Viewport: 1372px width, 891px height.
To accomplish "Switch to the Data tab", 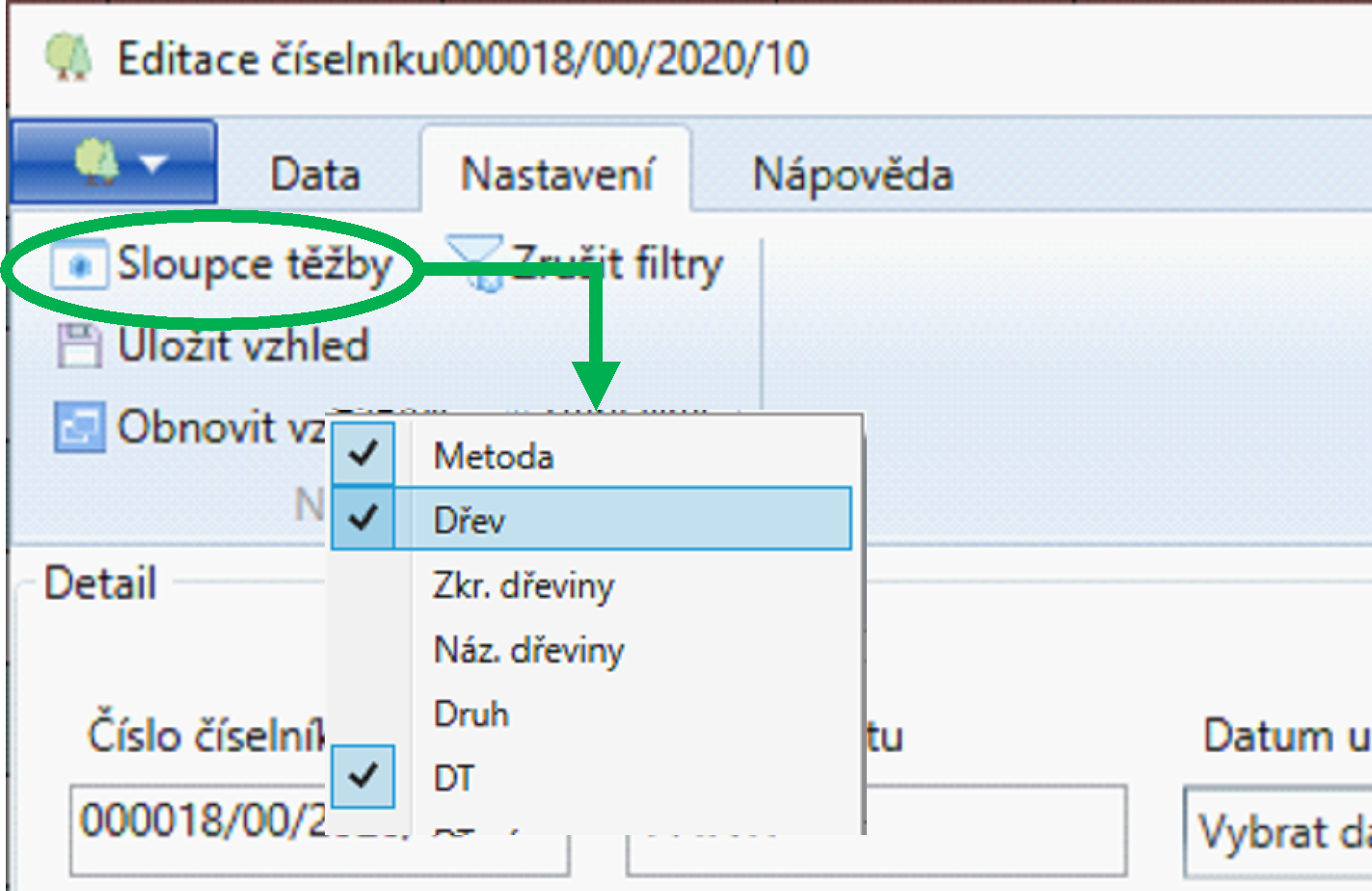I will tap(315, 175).
